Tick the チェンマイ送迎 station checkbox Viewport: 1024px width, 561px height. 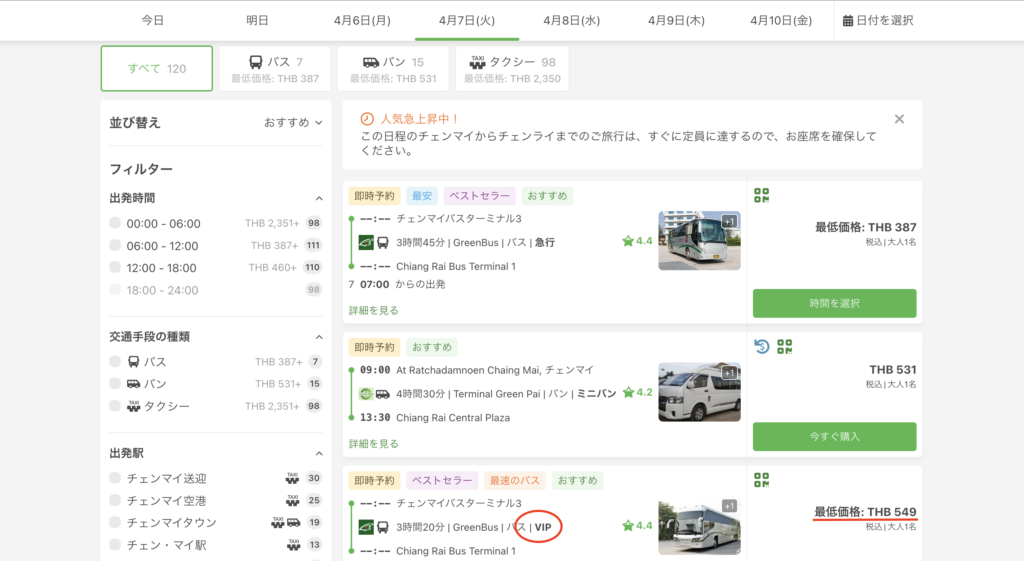coord(115,477)
